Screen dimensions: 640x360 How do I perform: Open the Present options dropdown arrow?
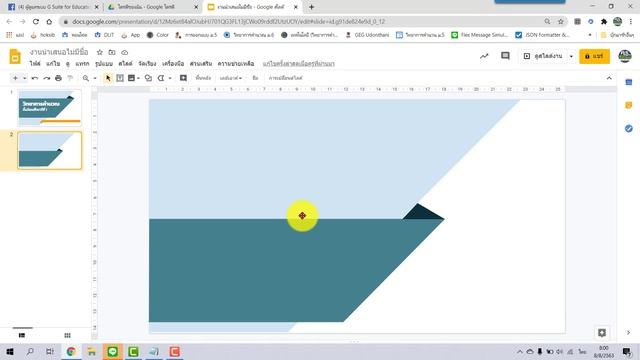click(x=571, y=56)
